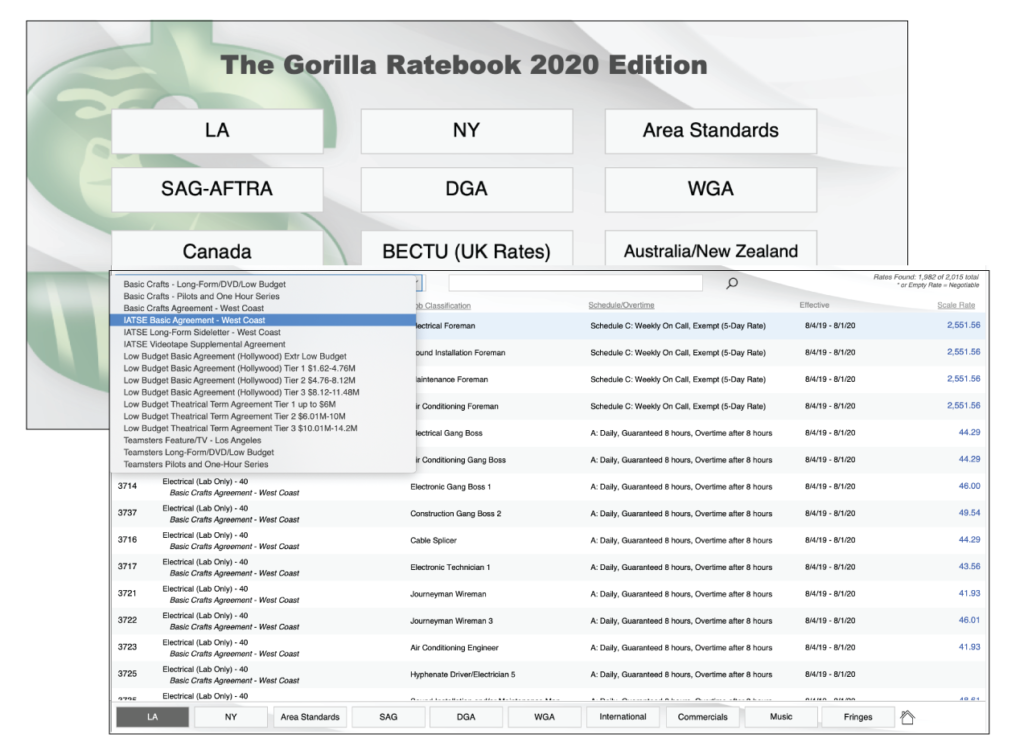Click the 43.56 rate for Electronic Technician 1
1024x742 pixels.
970,566
